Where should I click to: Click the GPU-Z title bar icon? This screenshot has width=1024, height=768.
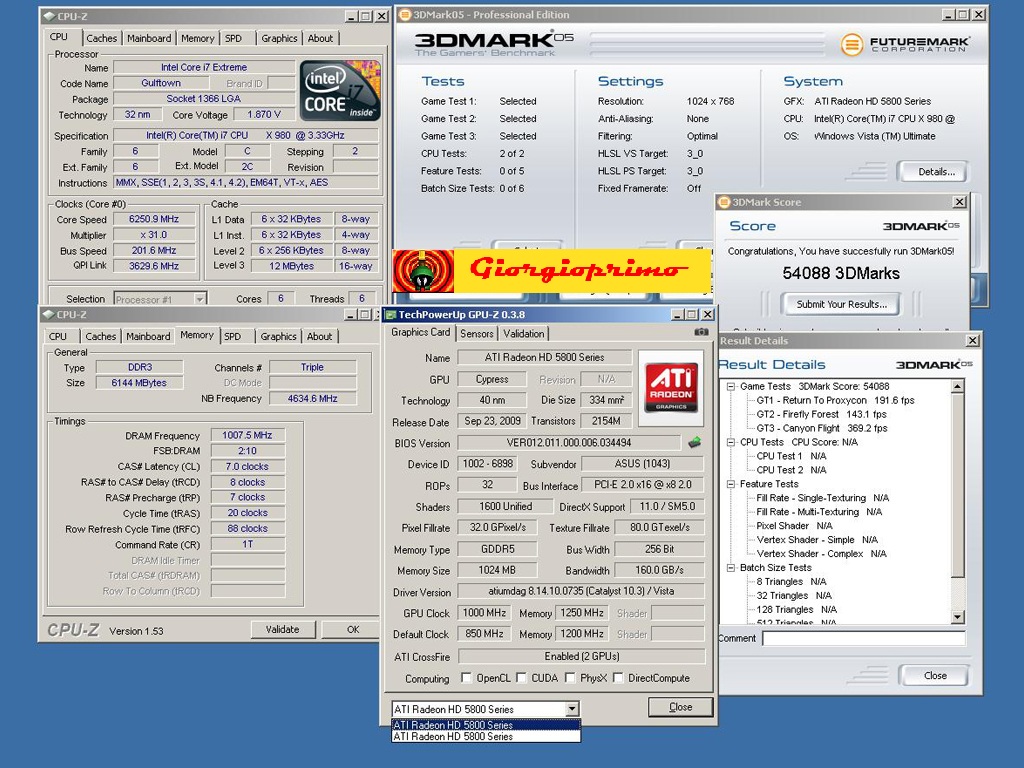[391, 315]
